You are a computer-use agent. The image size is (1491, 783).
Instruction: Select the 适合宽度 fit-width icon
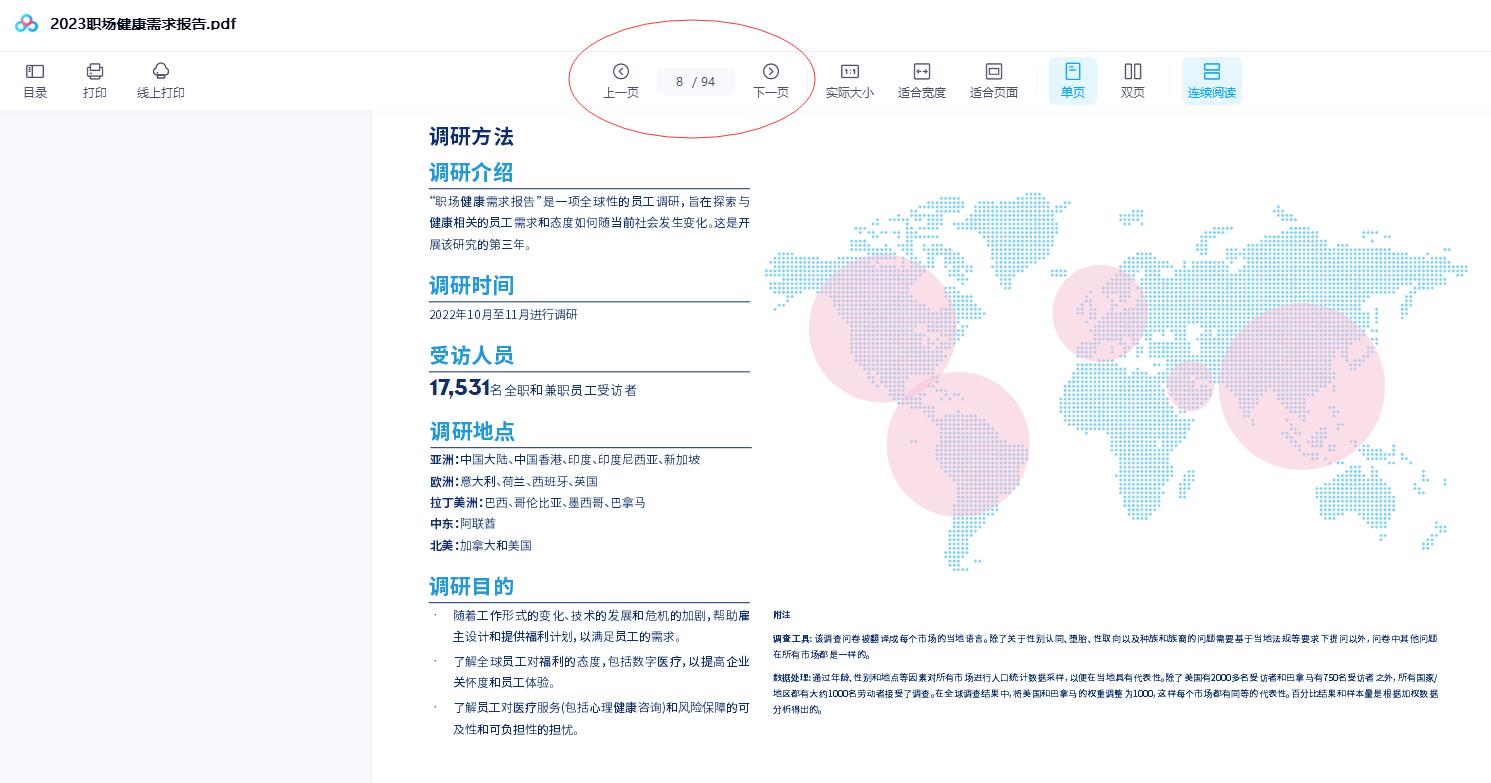pyautogui.click(x=921, y=80)
